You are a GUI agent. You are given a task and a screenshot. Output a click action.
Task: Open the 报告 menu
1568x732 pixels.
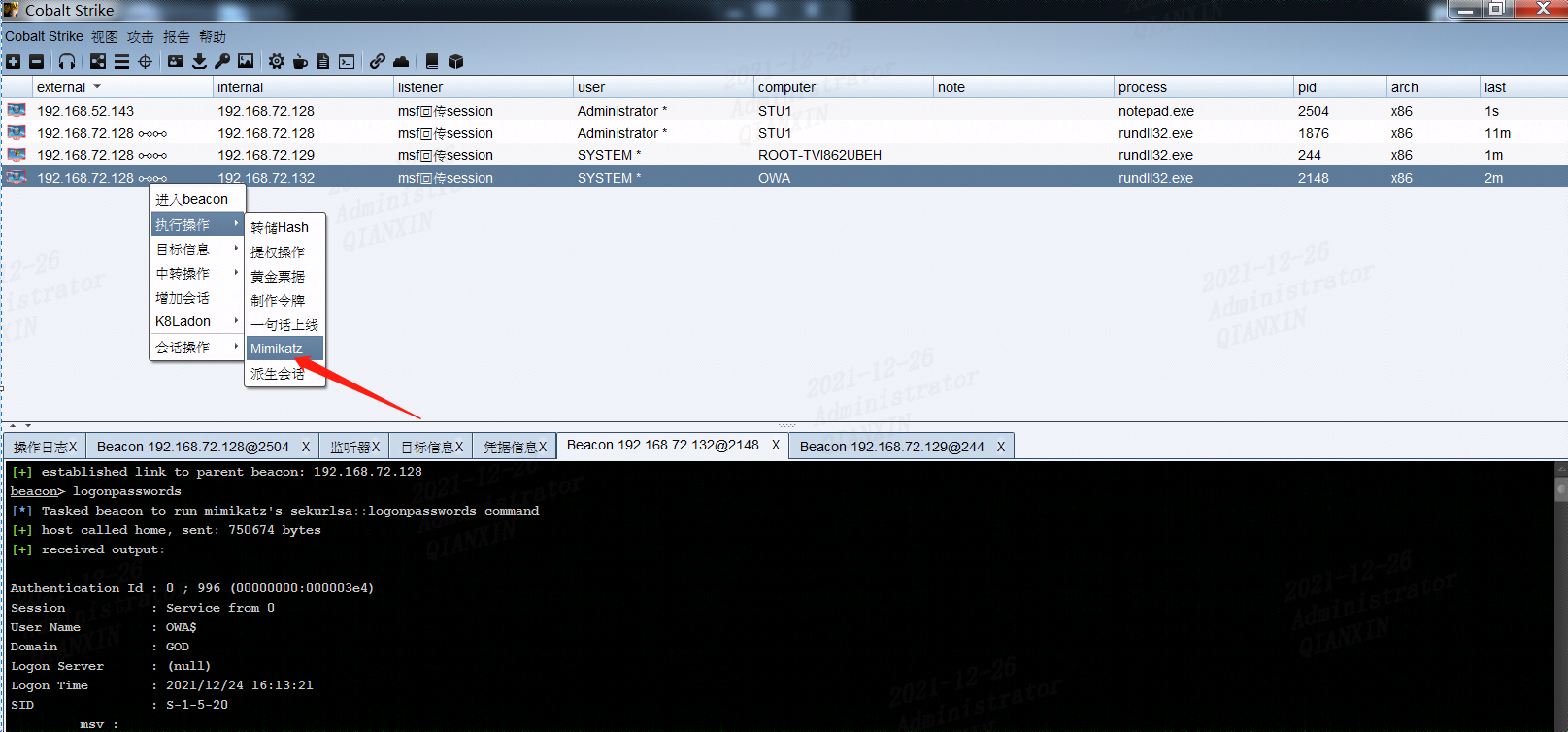pyautogui.click(x=177, y=36)
